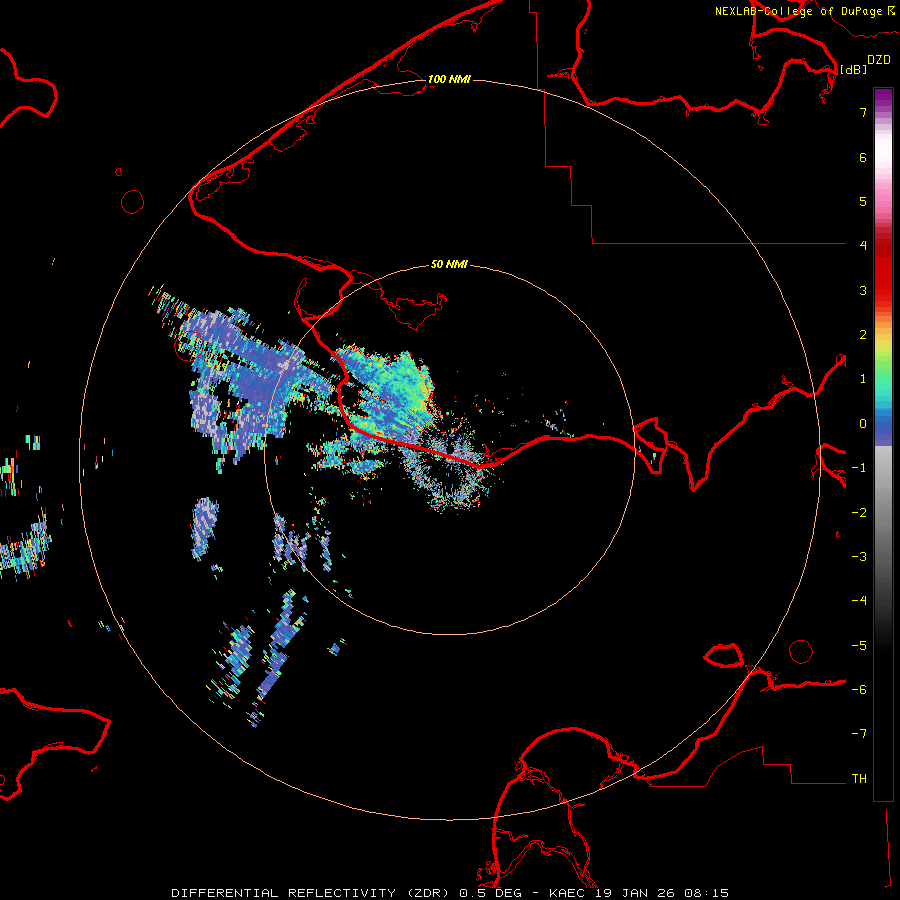Click the 2 value on the color scale
The image size is (900, 900).
pyautogui.click(x=863, y=335)
